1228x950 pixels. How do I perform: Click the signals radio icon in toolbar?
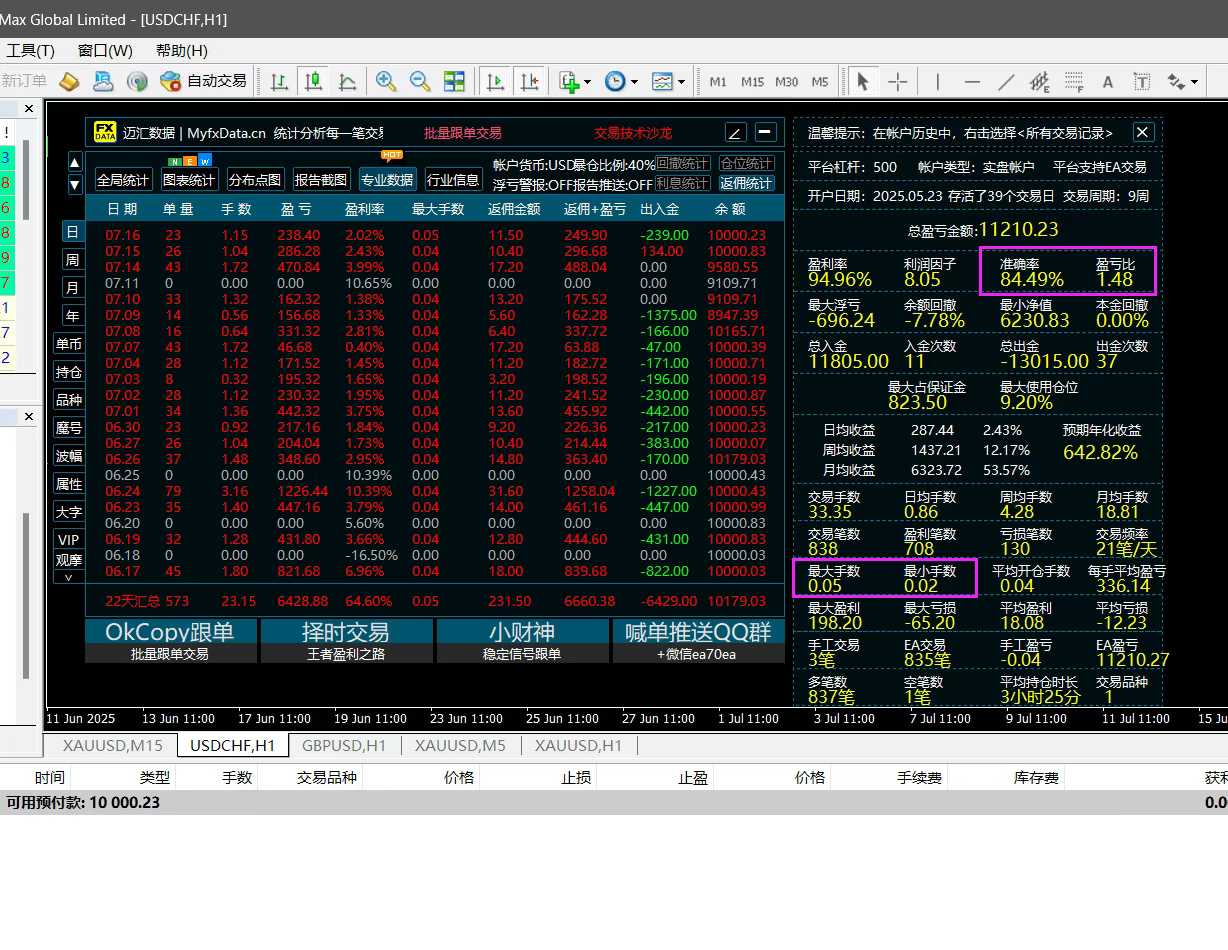click(x=138, y=81)
